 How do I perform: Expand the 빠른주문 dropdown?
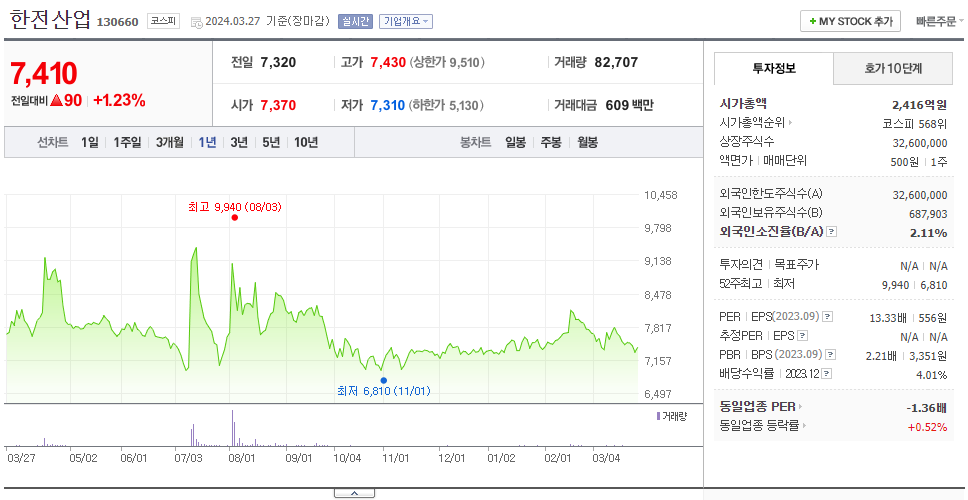pyautogui.click(x=940, y=21)
